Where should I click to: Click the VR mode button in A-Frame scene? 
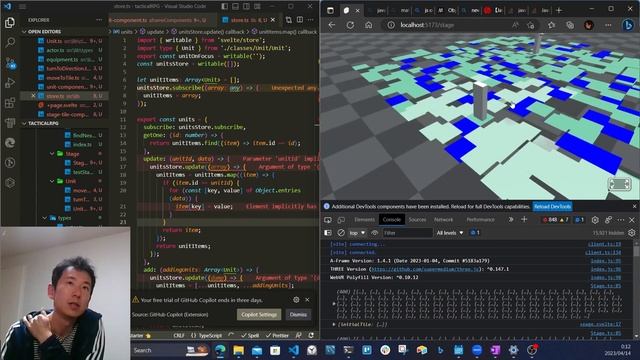pyautogui.click(x=620, y=184)
